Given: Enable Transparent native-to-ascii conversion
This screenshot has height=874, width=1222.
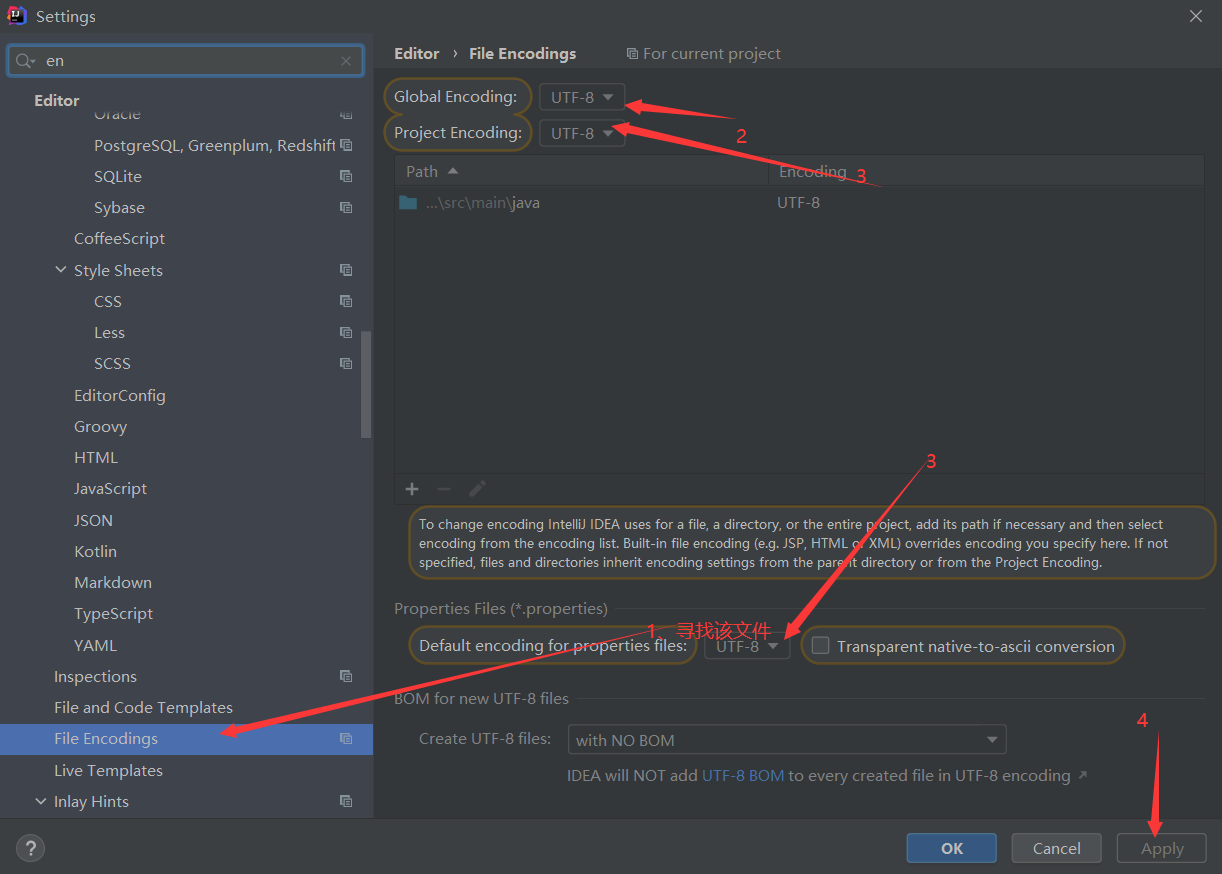Looking at the screenshot, I should point(821,646).
